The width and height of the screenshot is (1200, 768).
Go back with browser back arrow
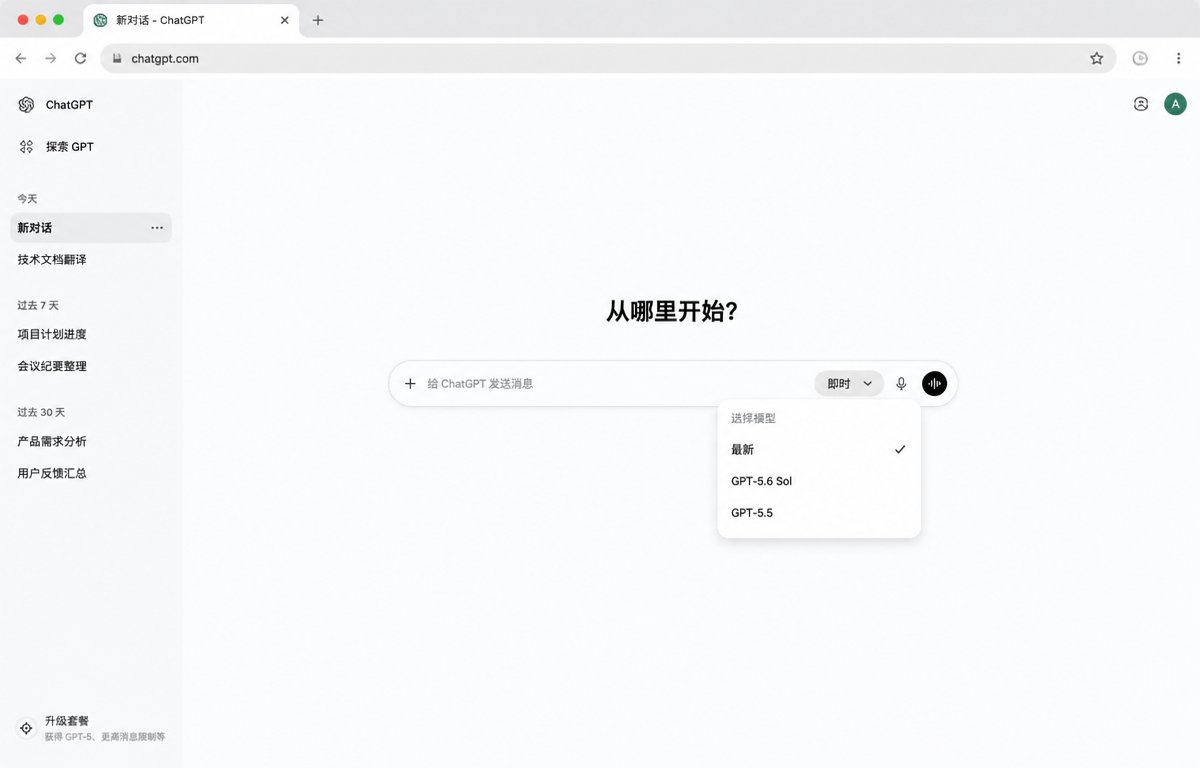[21, 59]
